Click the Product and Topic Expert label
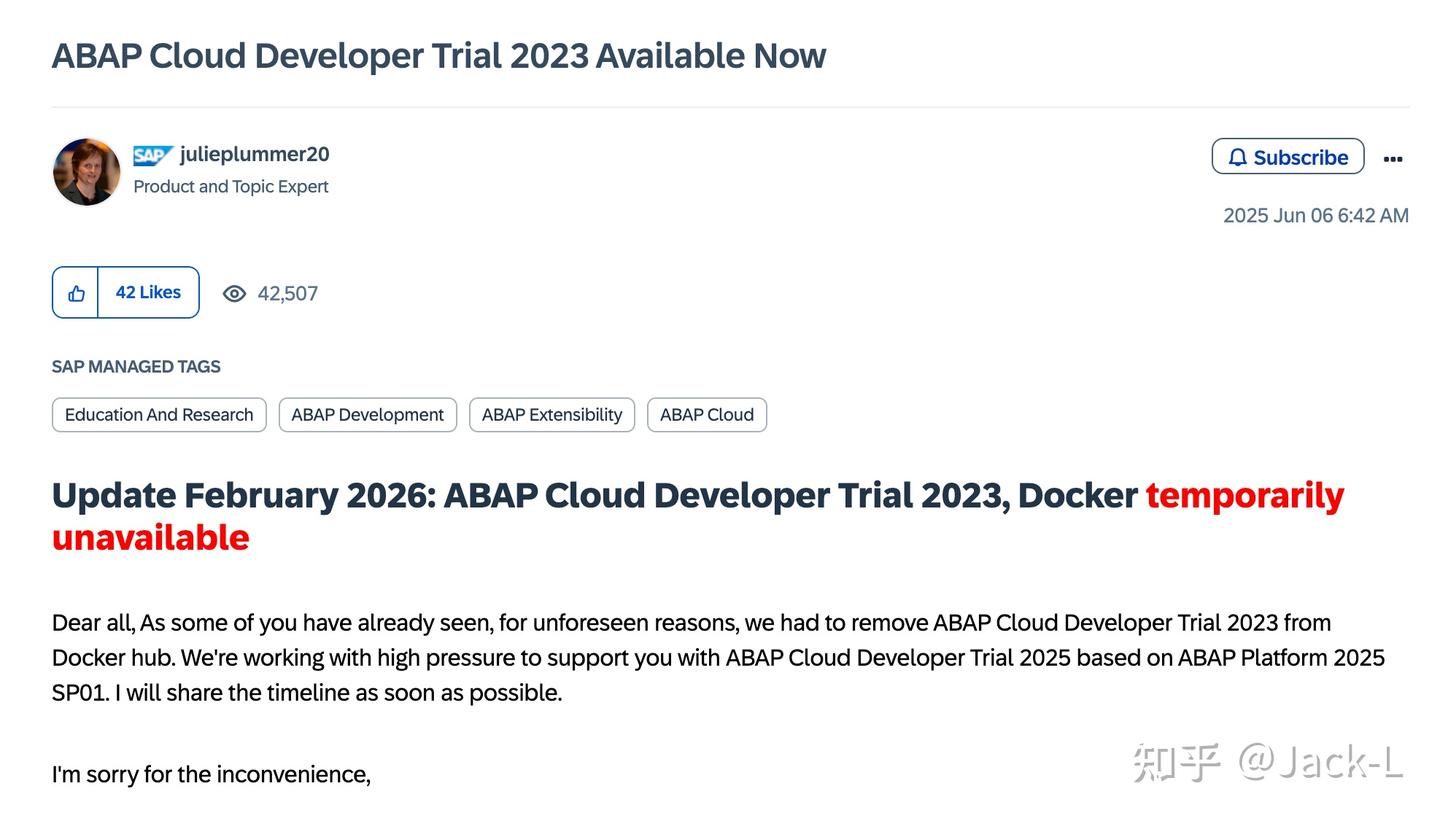1440x821 pixels. (x=231, y=187)
